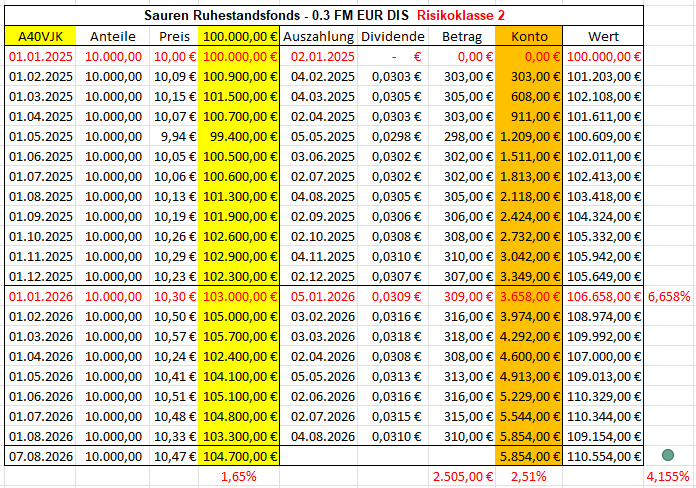Click the orange 'Konto' header cell

point(529,36)
